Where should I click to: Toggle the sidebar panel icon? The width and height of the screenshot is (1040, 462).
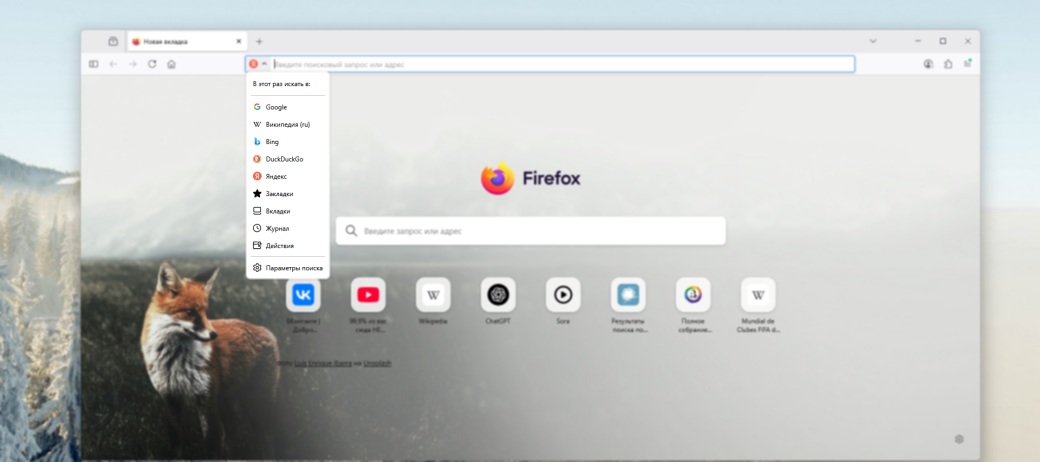coord(93,64)
